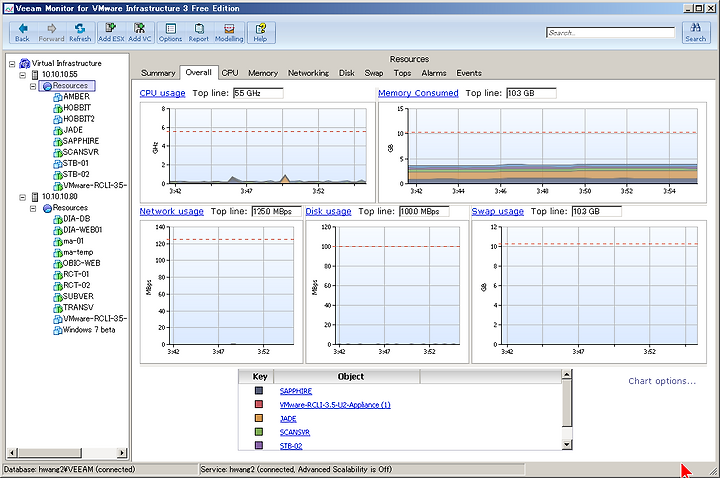The image size is (720, 478).
Task: Collapse Resources under 10.10.10.80
Action: 33,208
